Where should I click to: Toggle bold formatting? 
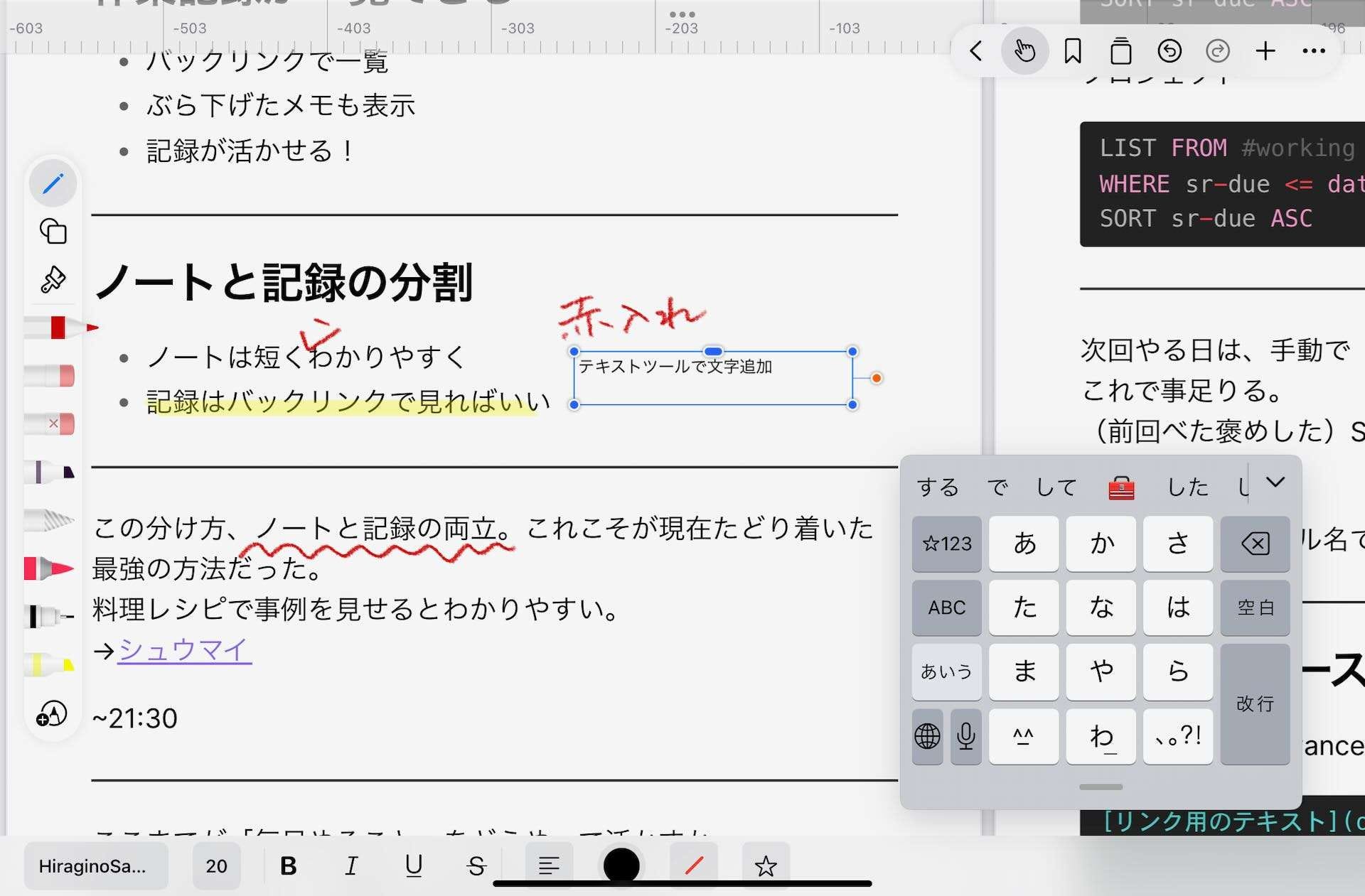[288, 865]
